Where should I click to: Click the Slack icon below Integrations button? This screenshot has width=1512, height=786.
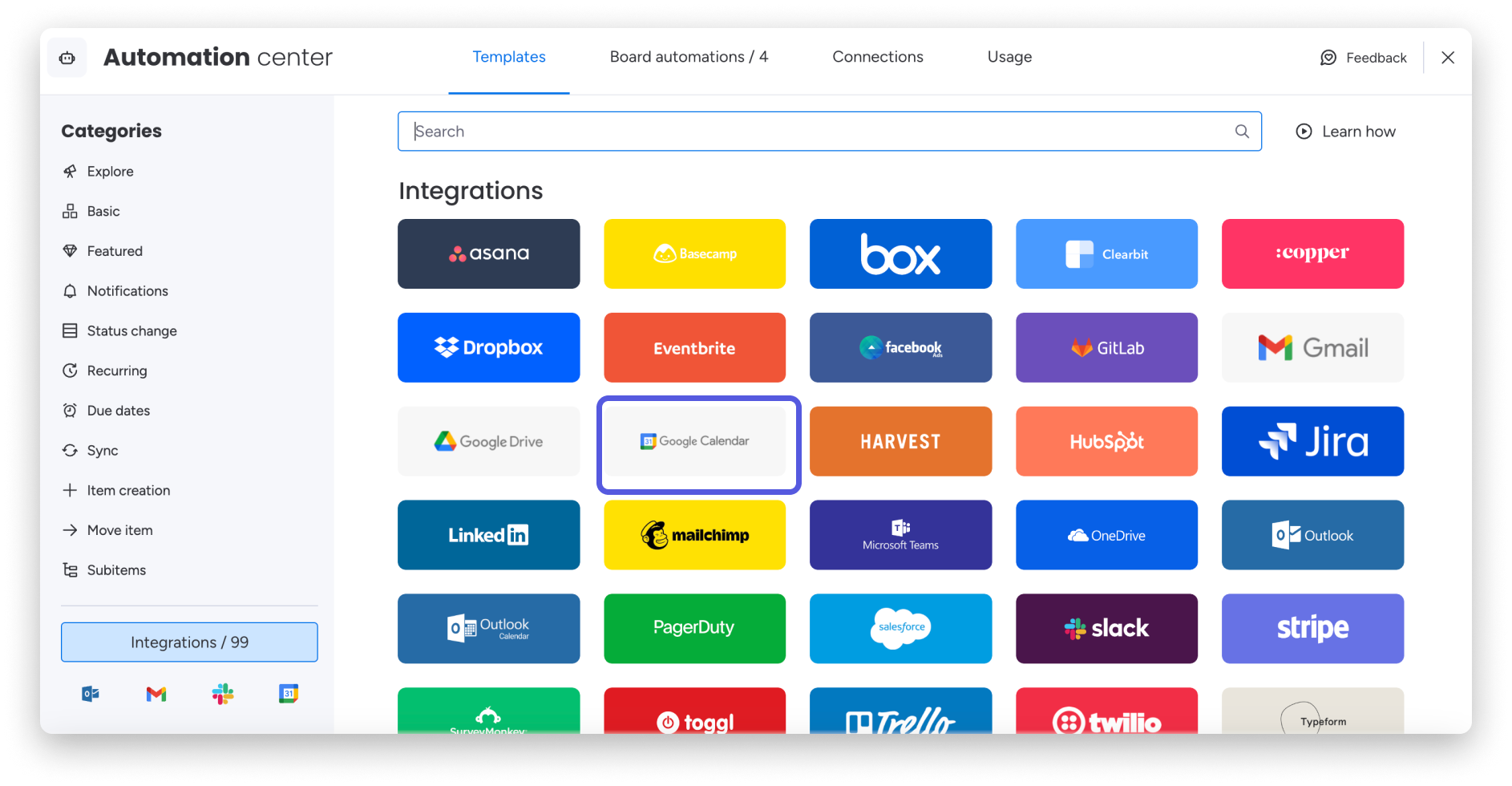tap(223, 694)
